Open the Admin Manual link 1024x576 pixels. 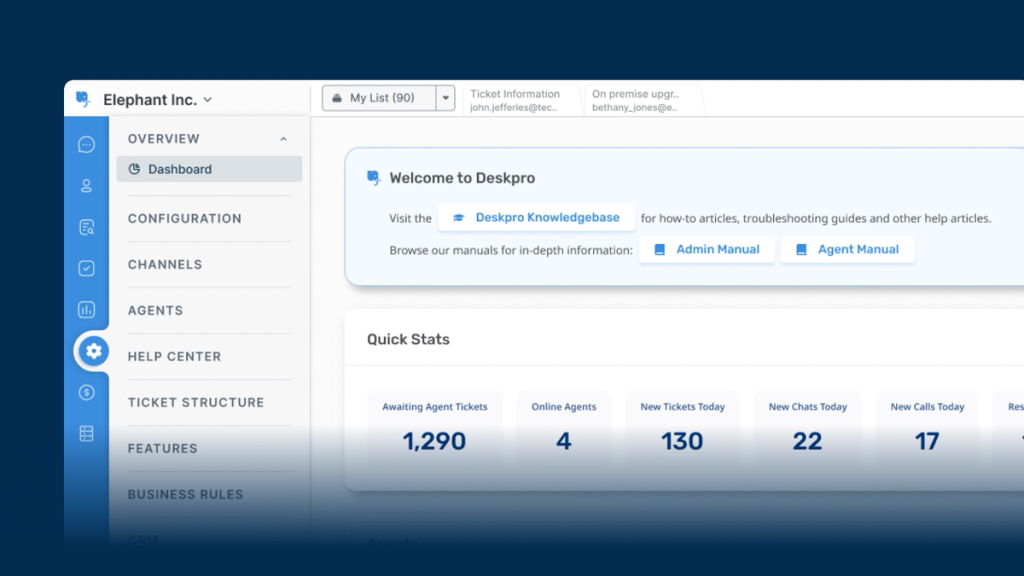[x=707, y=249]
